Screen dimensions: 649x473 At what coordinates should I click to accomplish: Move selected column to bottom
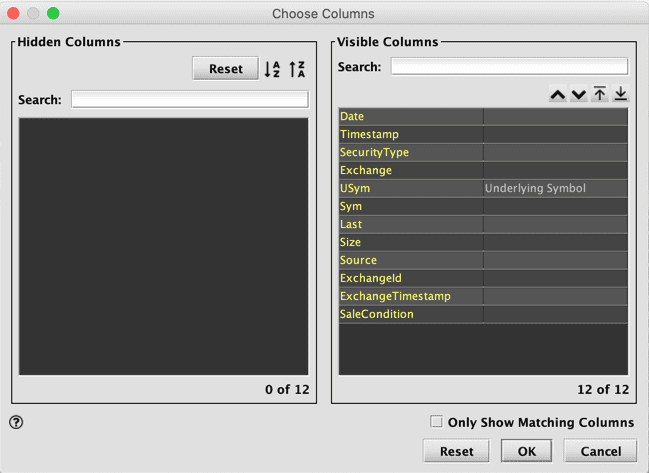[x=620, y=94]
